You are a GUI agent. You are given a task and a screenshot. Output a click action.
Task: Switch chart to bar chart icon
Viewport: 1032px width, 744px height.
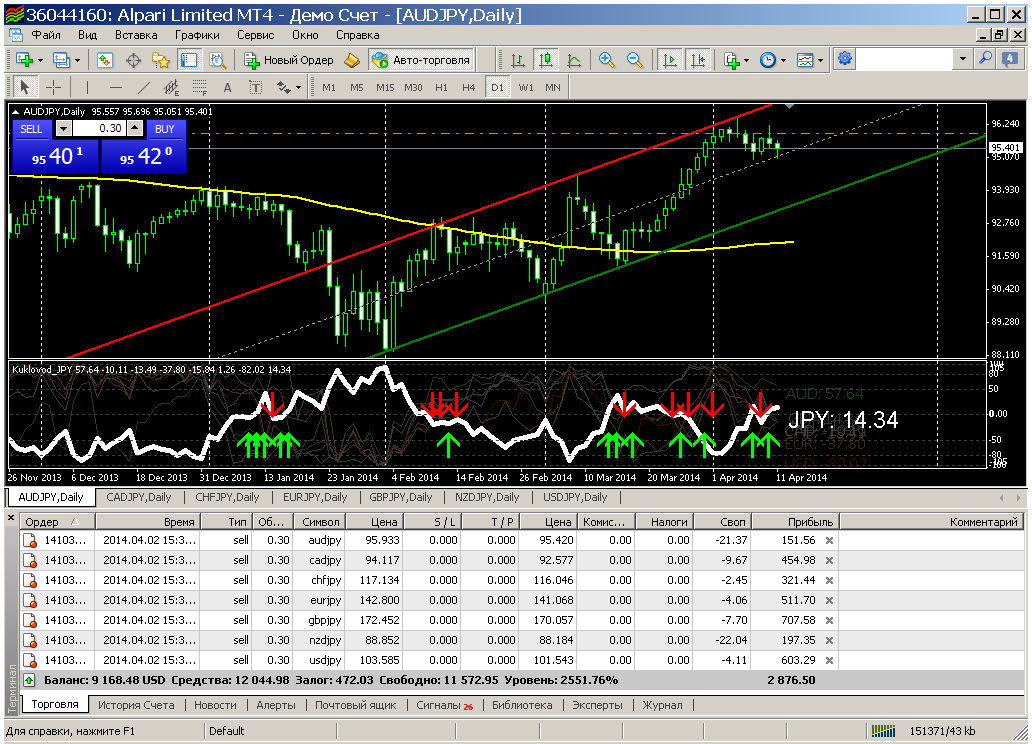pyautogui.click(x=517, y=60)
